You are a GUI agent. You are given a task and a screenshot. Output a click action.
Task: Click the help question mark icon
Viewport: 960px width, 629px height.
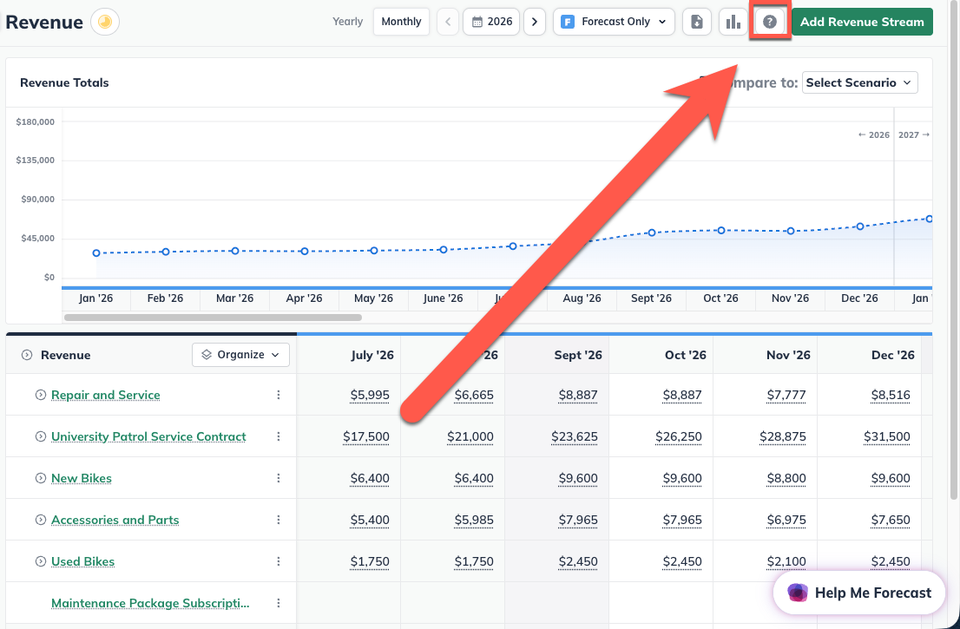(x=770, y=22)
